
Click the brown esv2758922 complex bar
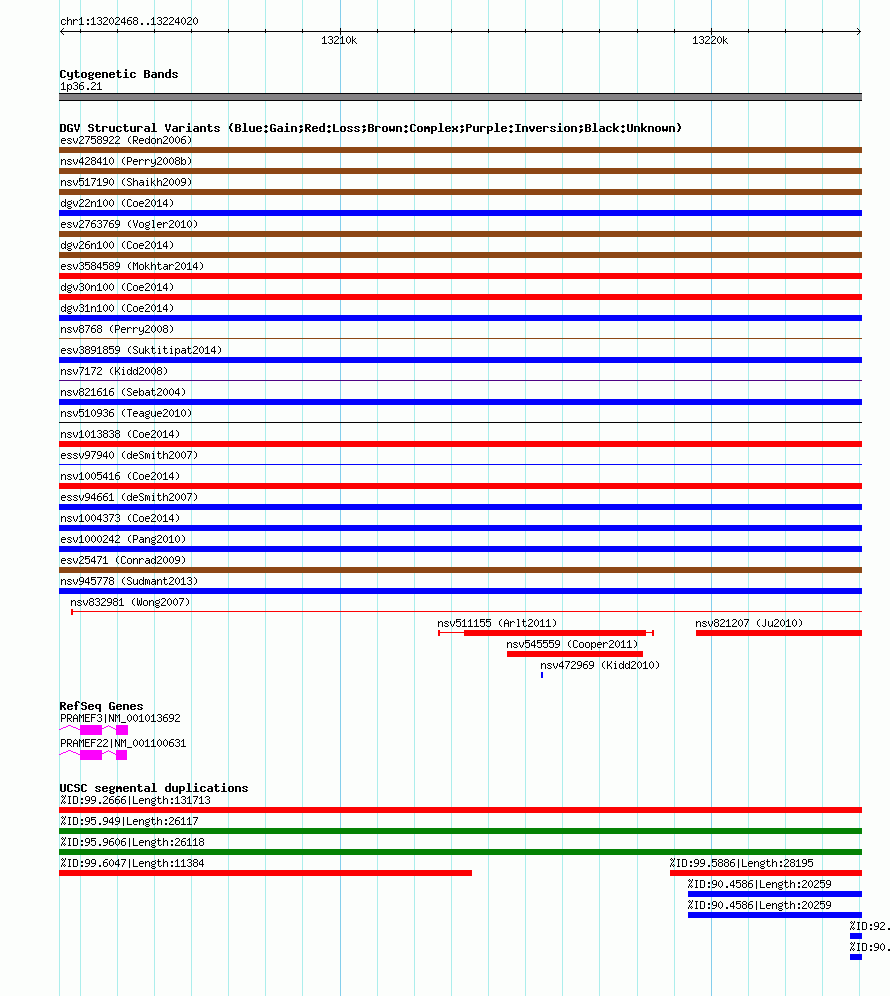point(461,150)
